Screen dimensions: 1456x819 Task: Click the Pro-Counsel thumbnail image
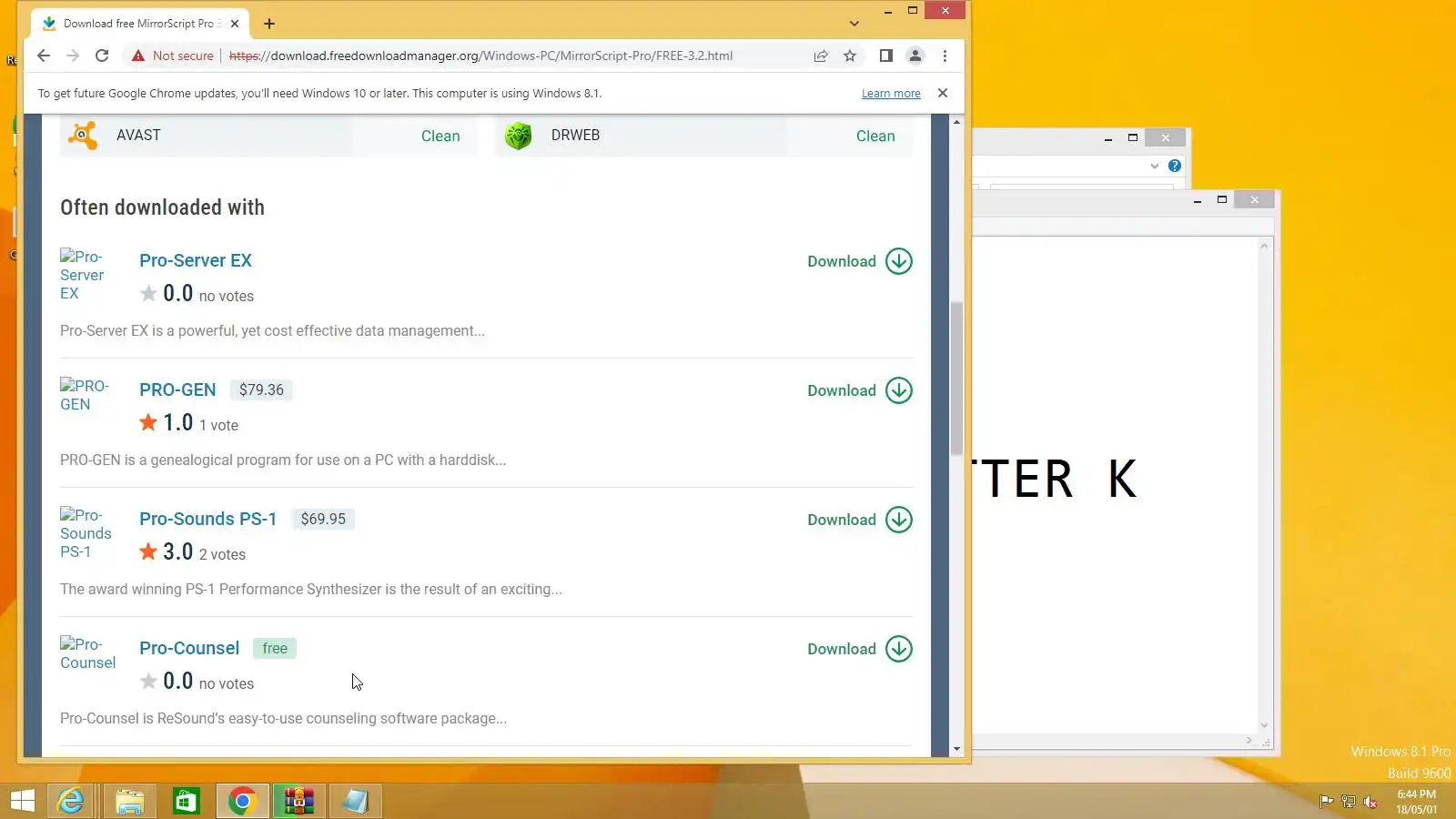[x=87, y=653]
